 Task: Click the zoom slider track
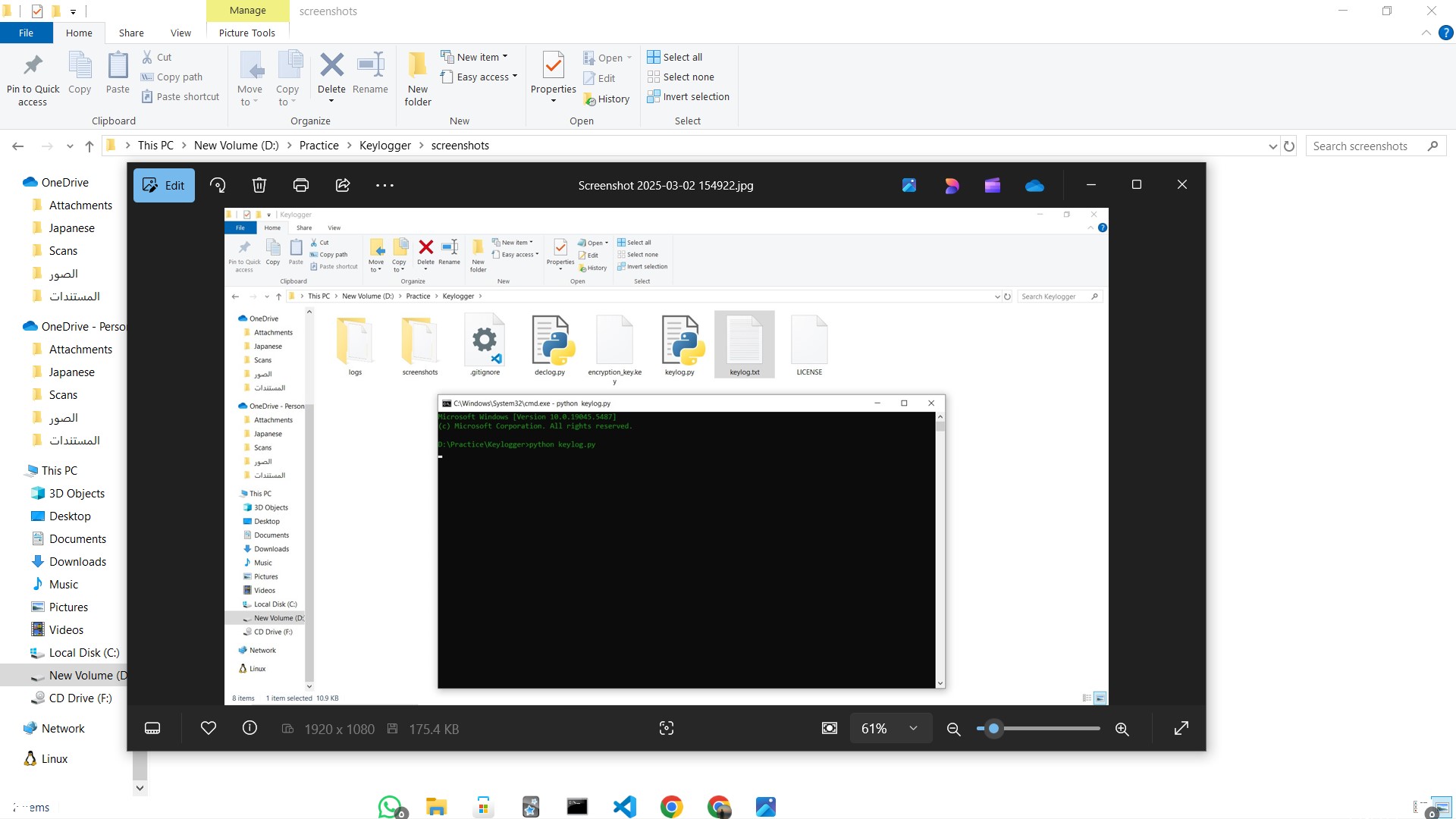1039,728
